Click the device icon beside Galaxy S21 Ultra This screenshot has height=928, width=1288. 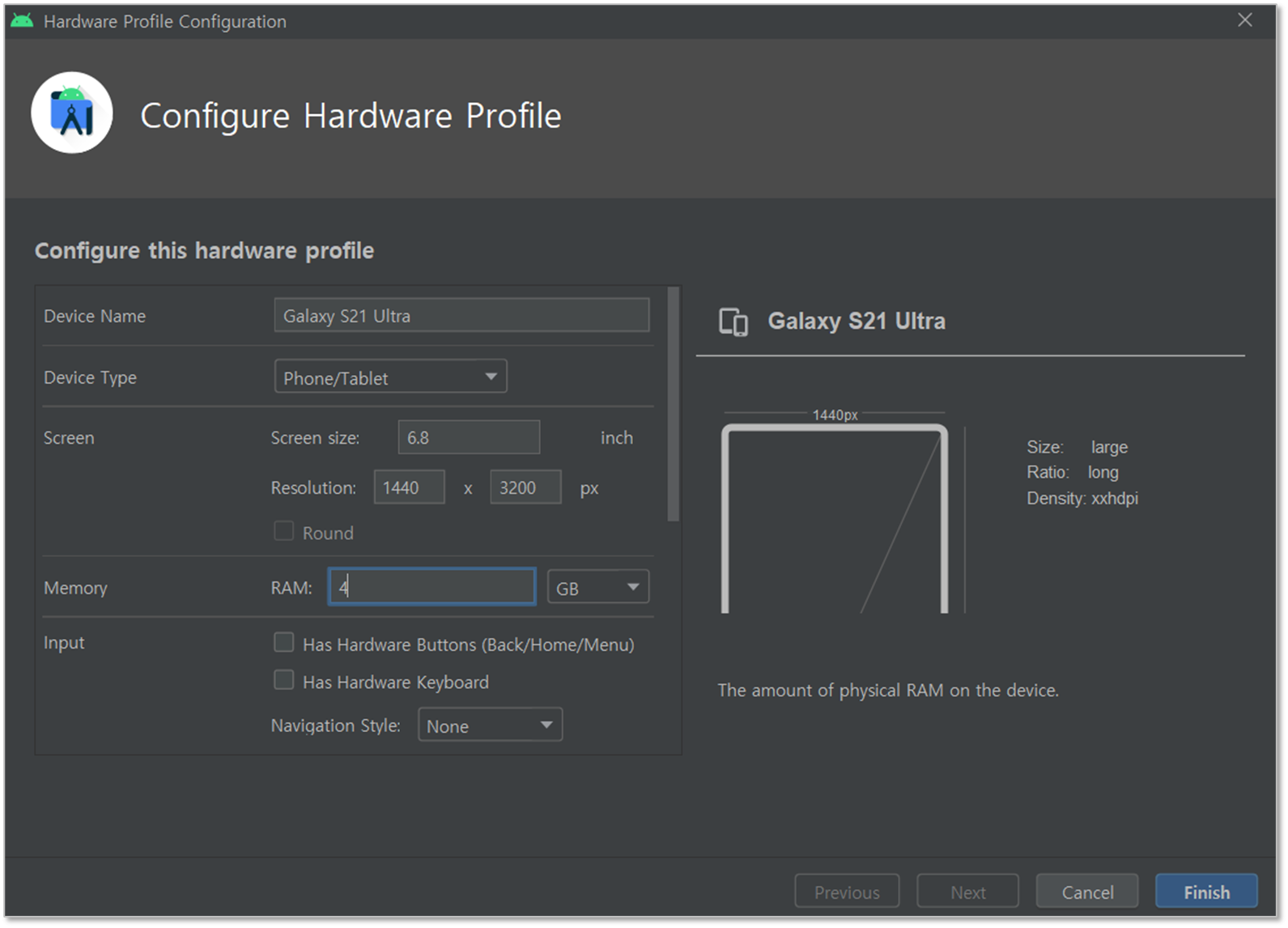point(733,322)
